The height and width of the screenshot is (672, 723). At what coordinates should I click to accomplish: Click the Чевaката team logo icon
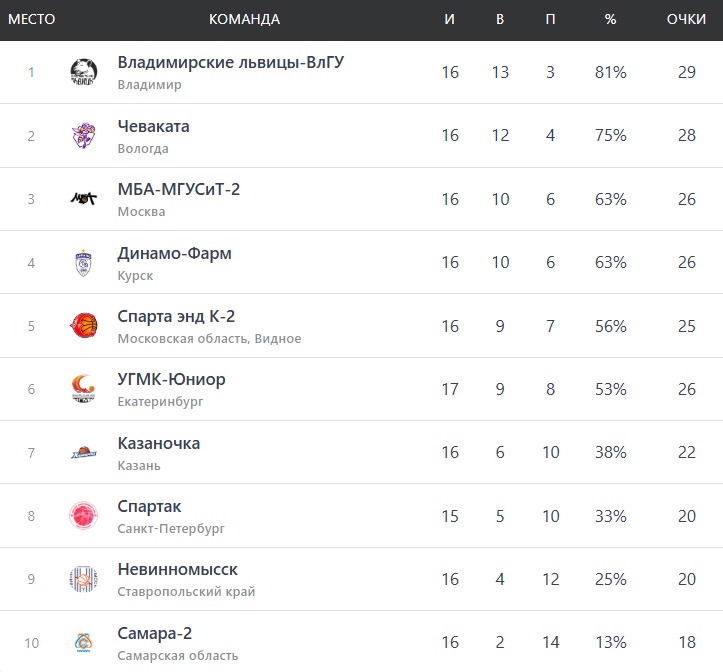tap(84, 136)
